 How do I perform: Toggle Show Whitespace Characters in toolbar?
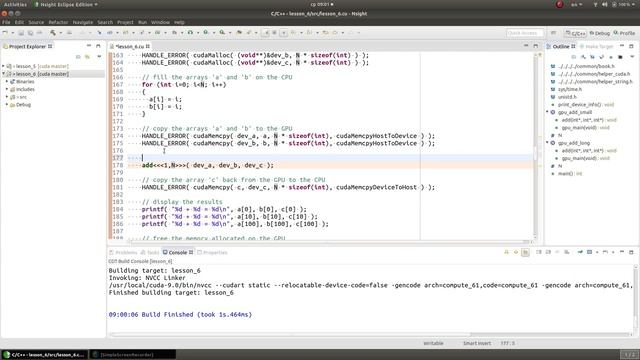[283, 33]
